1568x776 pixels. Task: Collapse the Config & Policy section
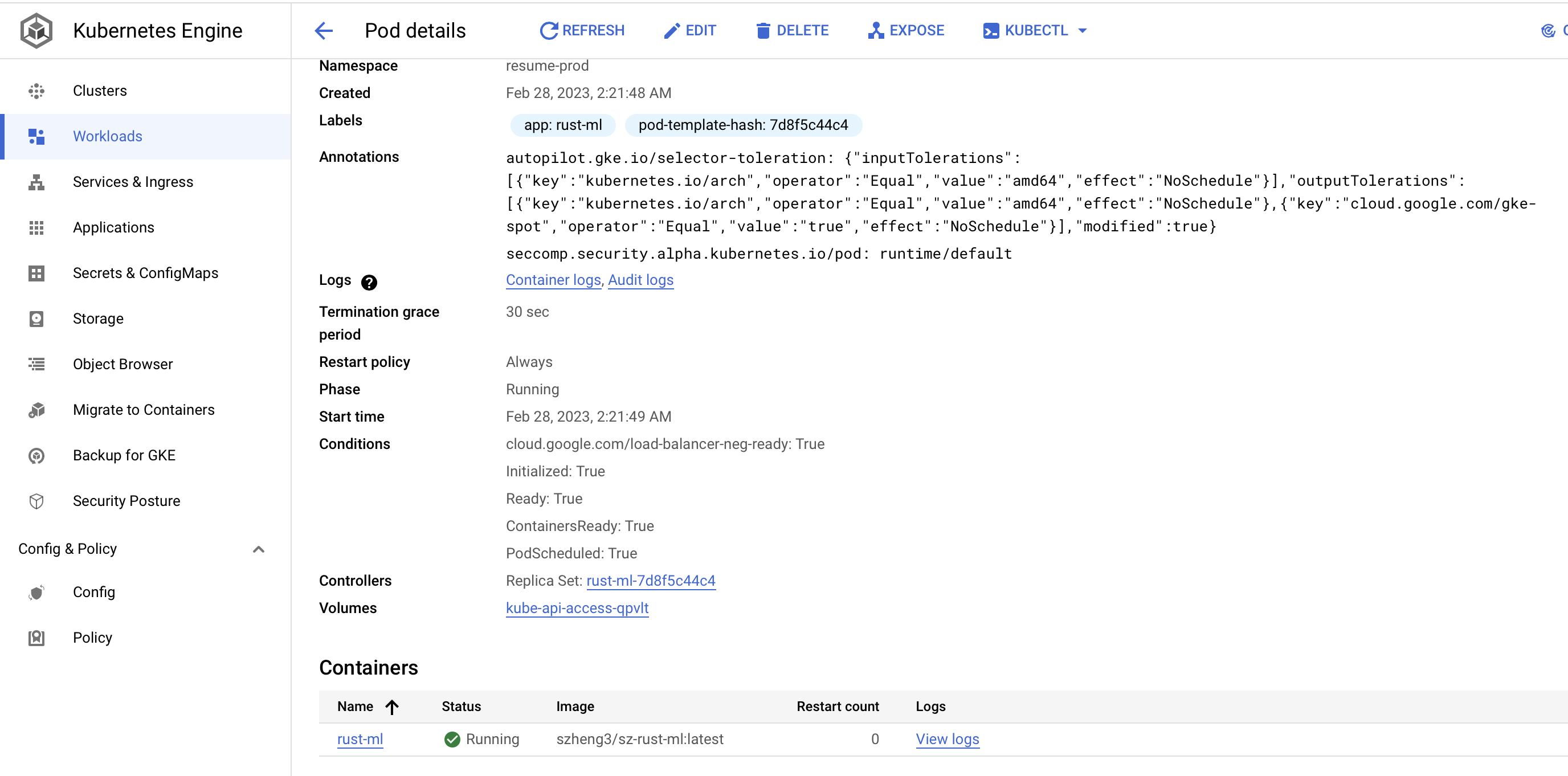click(x=258, y=549)
